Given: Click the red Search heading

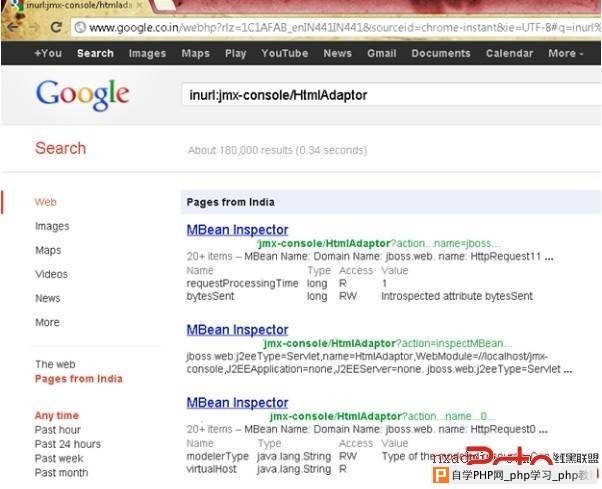Looking at the screenshot, I should tap(60, 148).
